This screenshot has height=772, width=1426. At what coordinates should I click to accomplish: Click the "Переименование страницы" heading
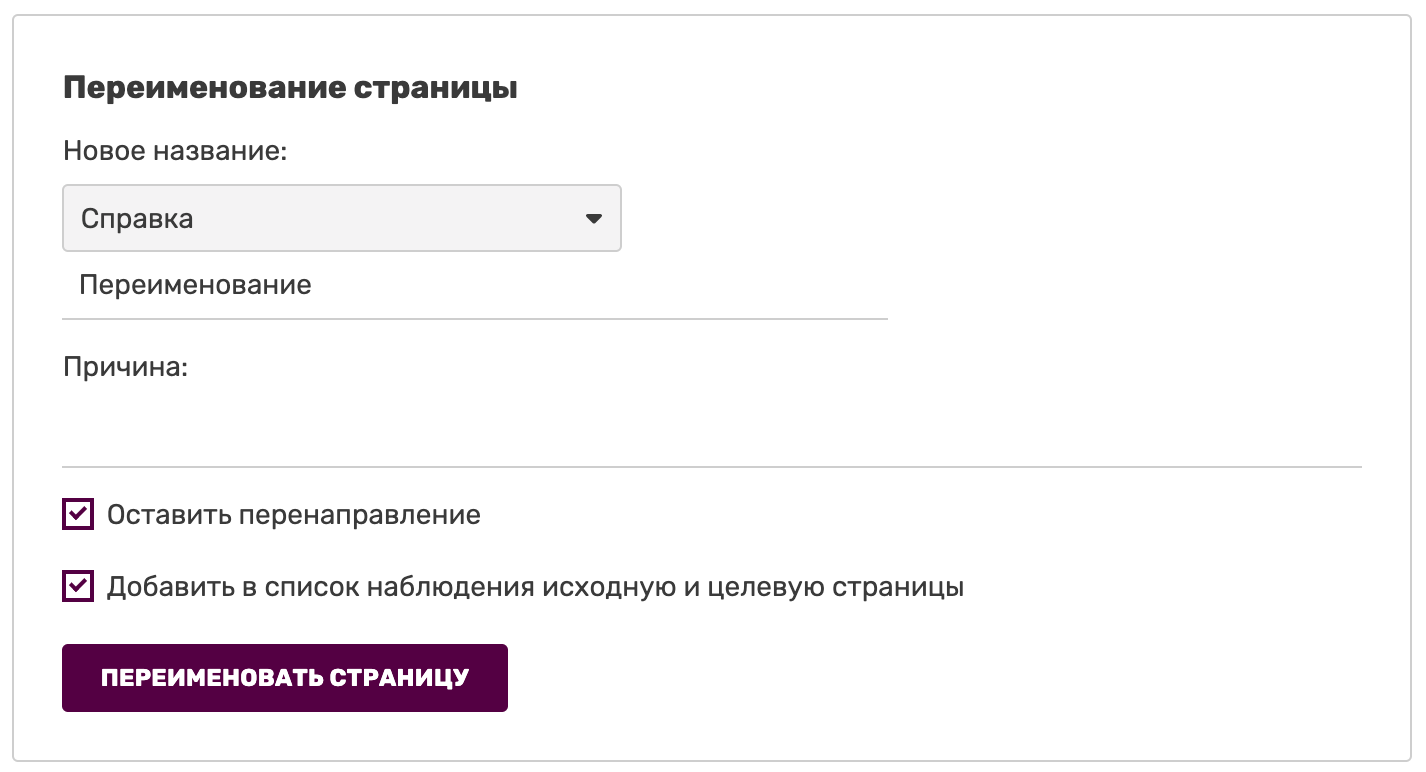(290, 88)
